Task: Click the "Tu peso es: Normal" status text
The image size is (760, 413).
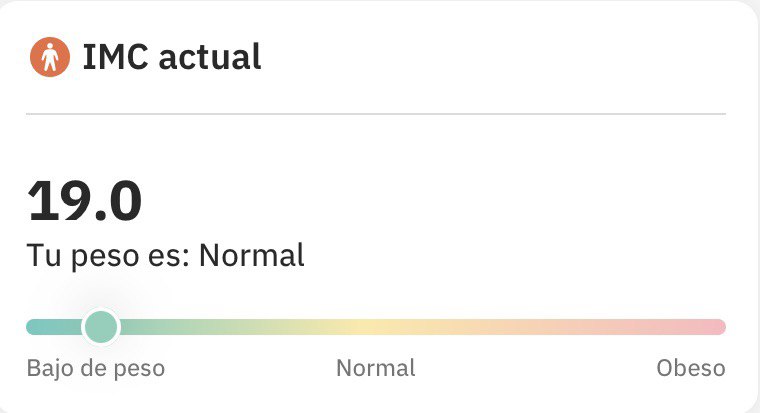Action: (x=165, y=256)
